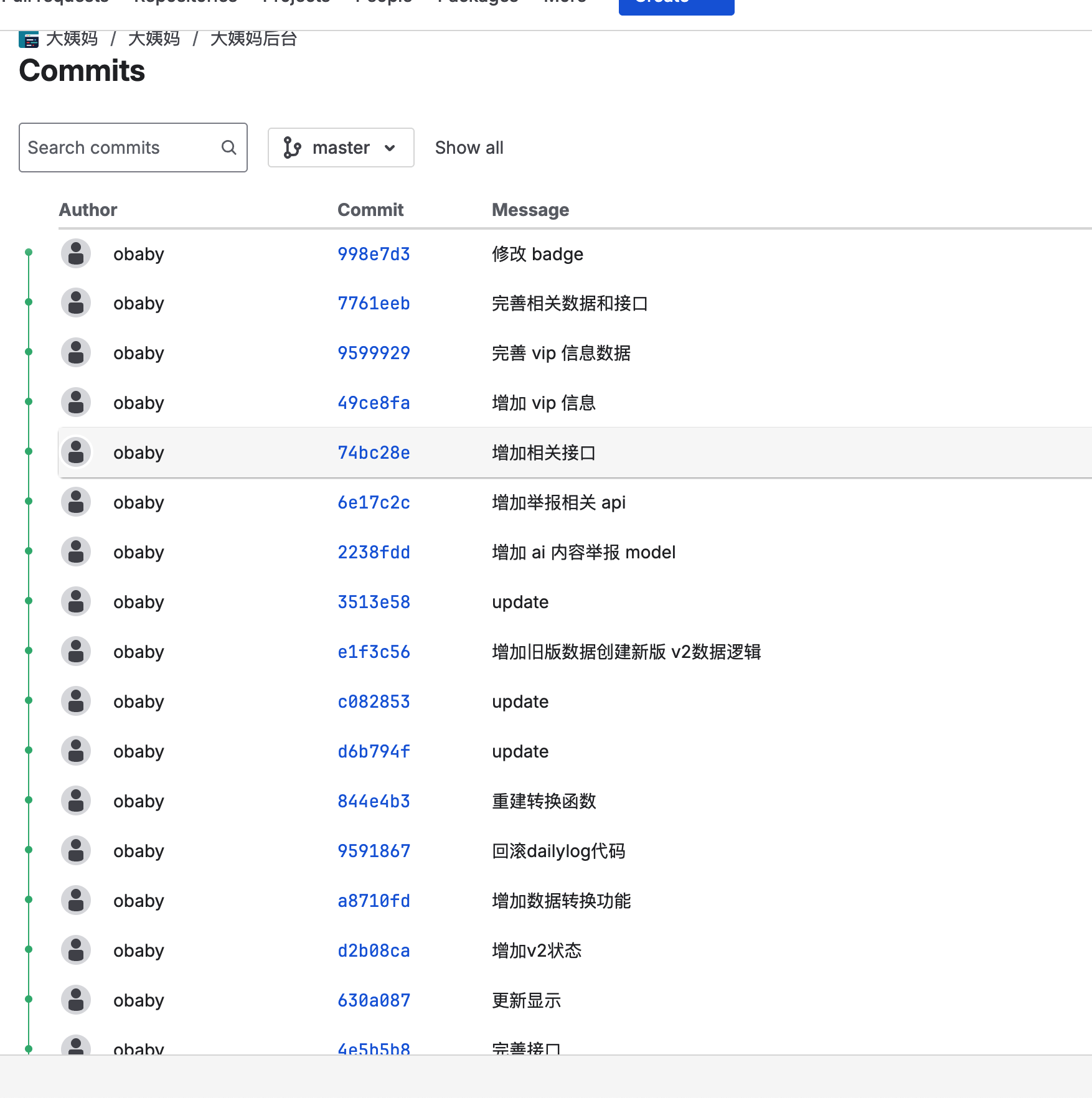Click the graph node for commit 7761eeb
Image resolution: width=1092 pixels, height=1098 pixels.
(x=29, y=303)
